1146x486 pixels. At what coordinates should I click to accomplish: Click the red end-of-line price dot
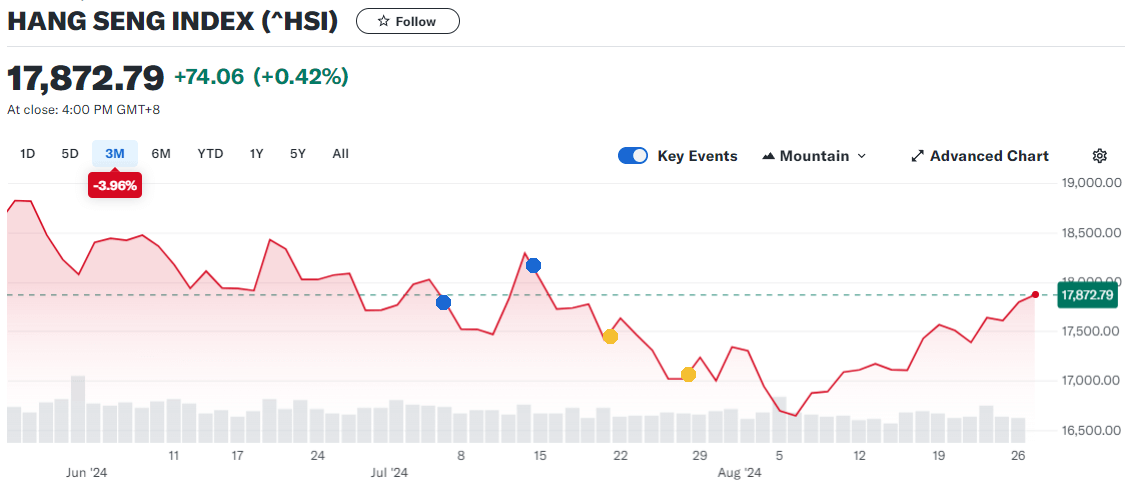tap(1035, 295)
